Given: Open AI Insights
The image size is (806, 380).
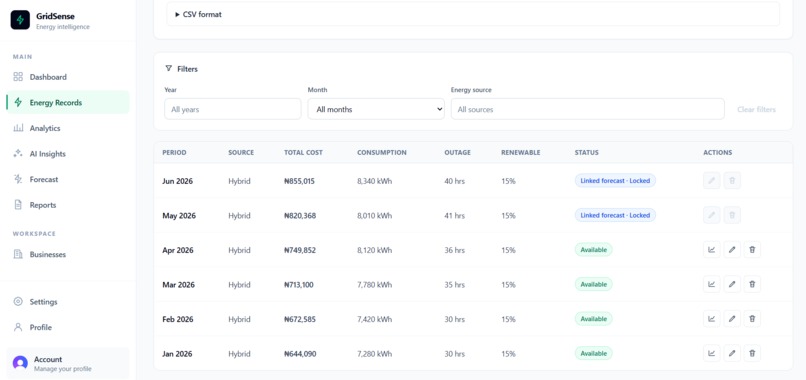Looking at the screenshot, I should point(68,154).
